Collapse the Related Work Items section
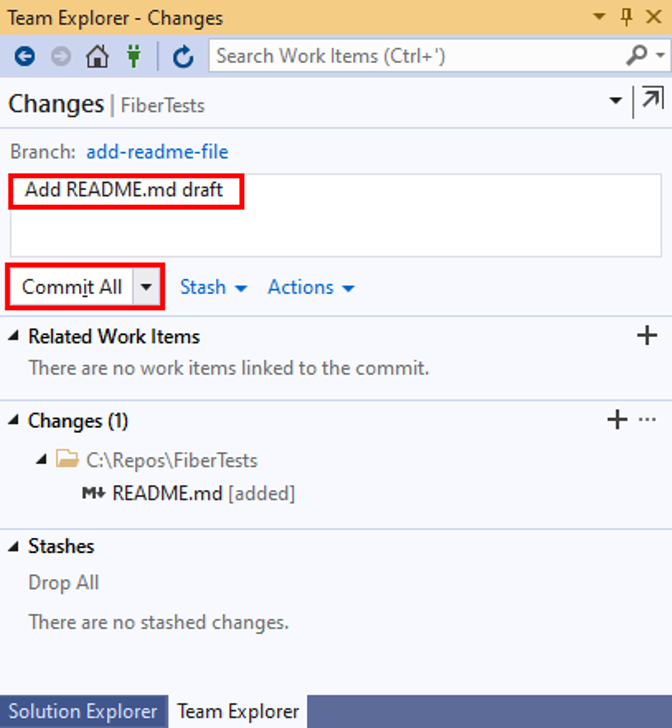 (x=14, y=337)
